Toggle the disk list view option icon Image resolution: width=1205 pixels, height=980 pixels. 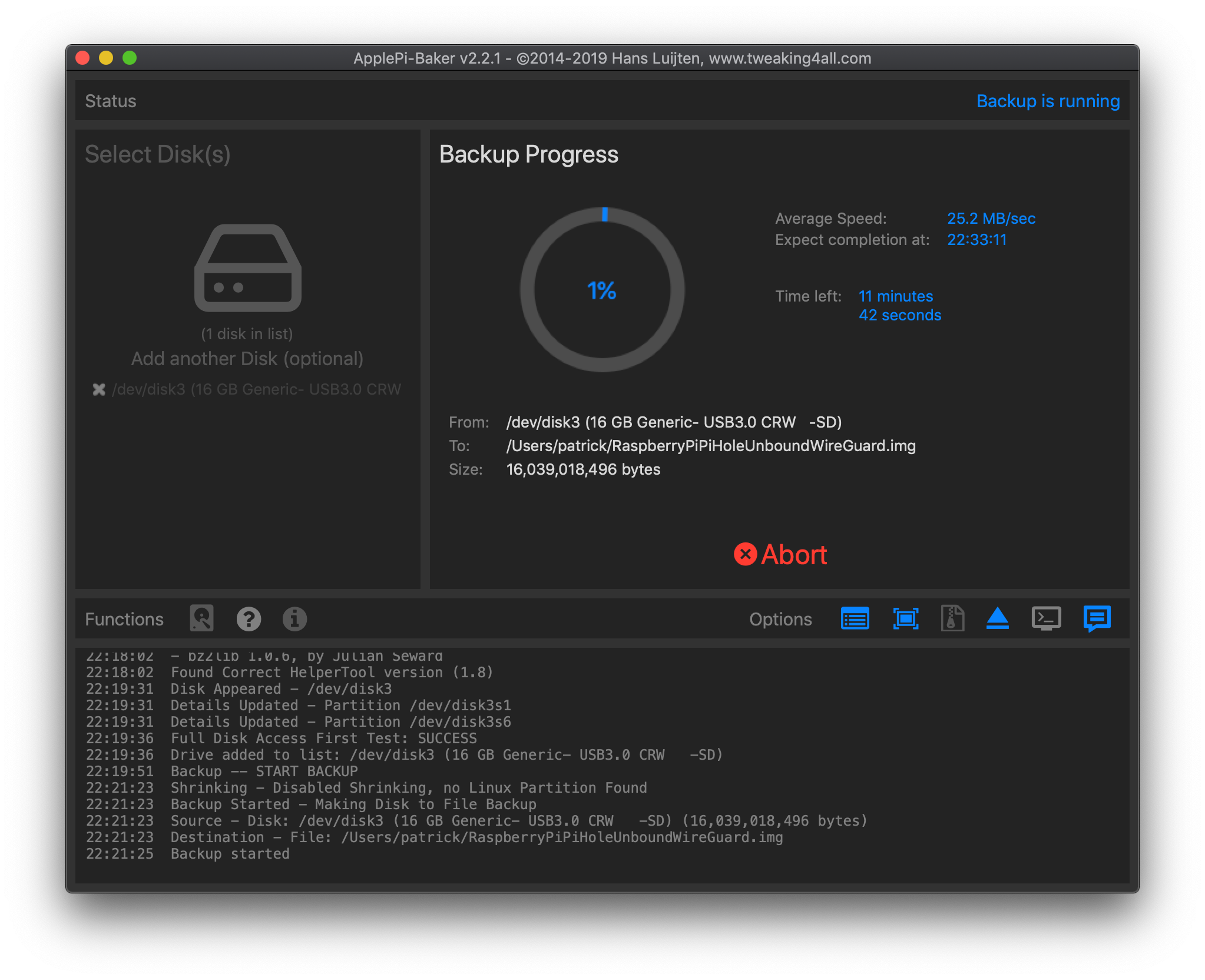[855, 618]
